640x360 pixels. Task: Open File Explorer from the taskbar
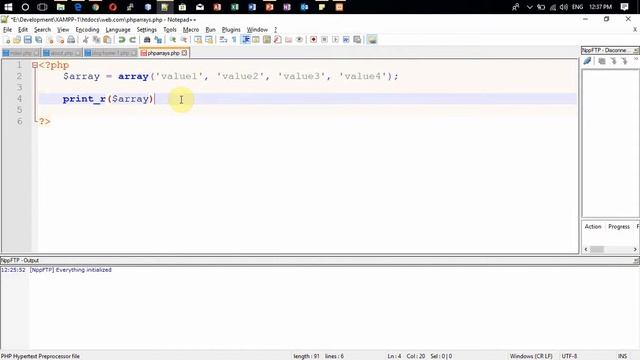coord(60,7)
